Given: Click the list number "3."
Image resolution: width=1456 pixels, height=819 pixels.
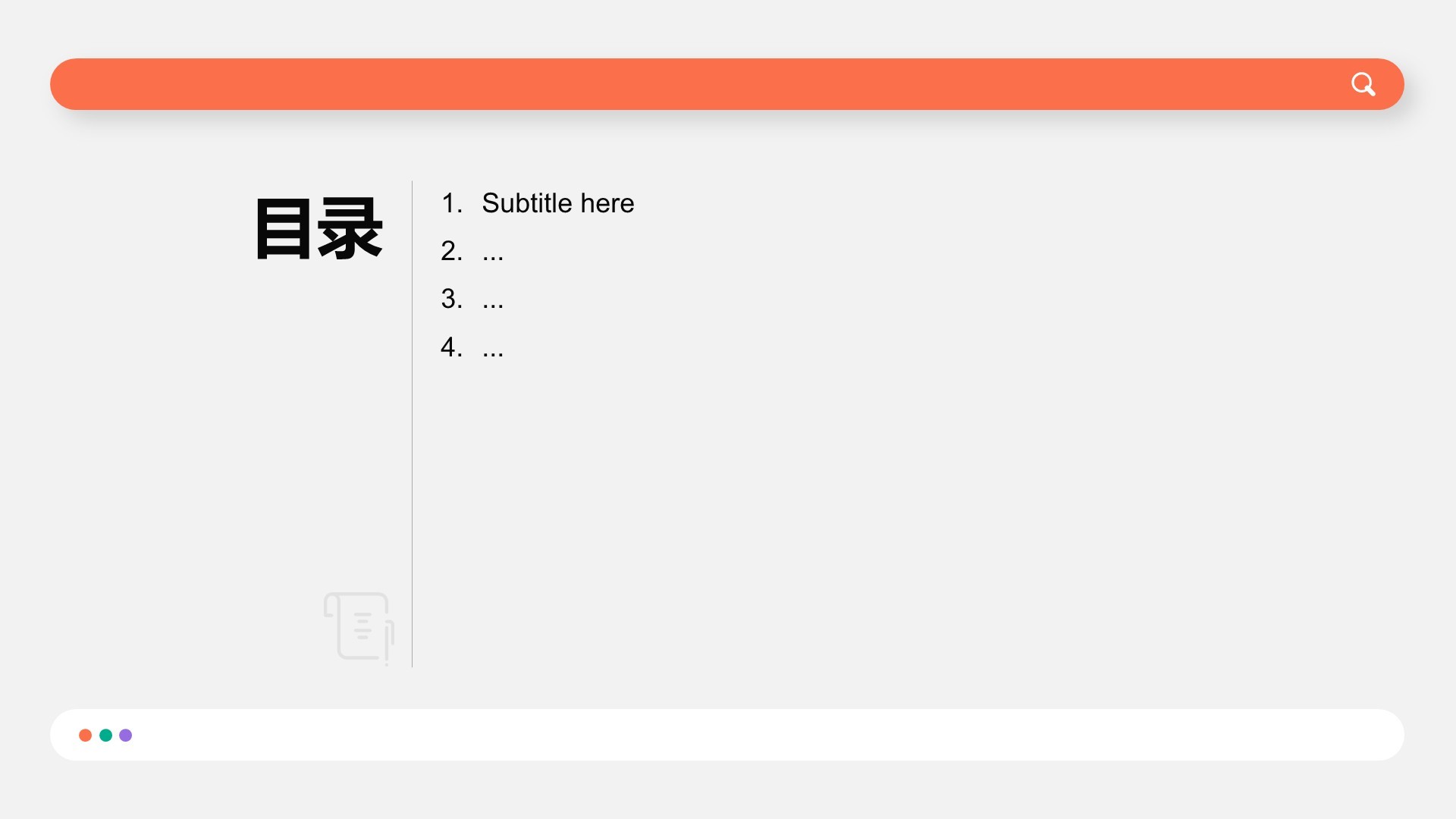Looking at the screenshot, I should click(x=451, y=299).
